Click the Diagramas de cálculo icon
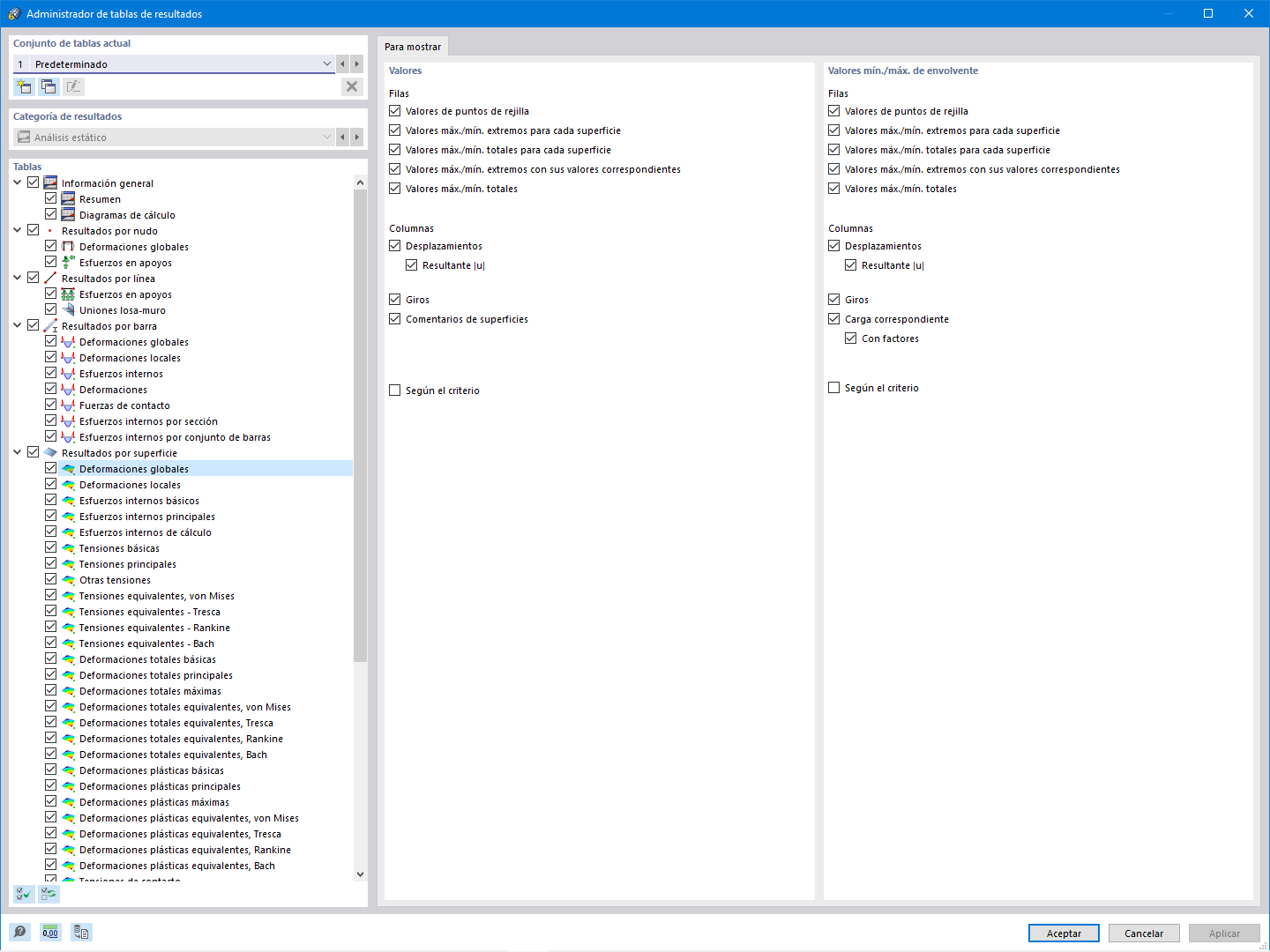The image size is (1270, 952). click(68, 215)
